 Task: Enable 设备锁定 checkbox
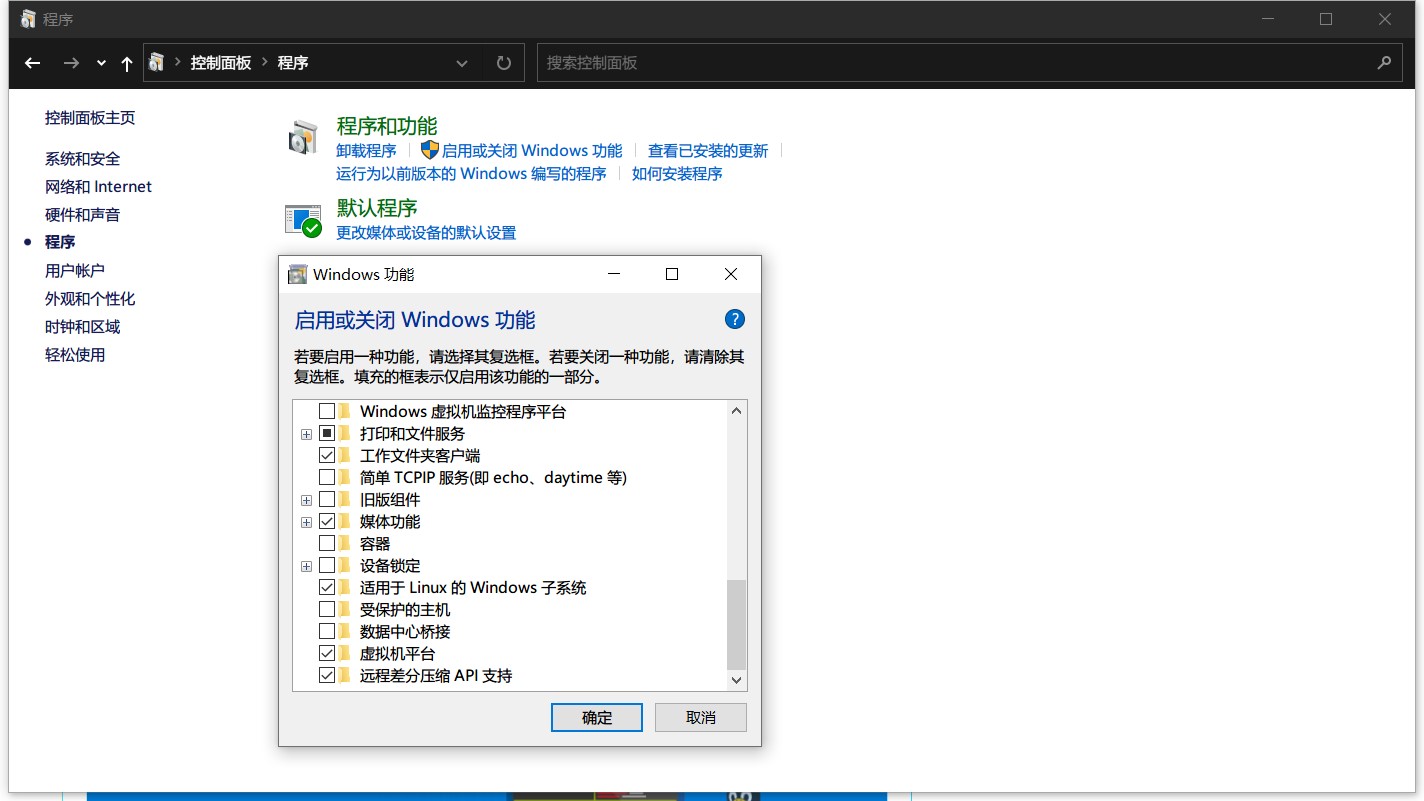click(x=327, y=565)
